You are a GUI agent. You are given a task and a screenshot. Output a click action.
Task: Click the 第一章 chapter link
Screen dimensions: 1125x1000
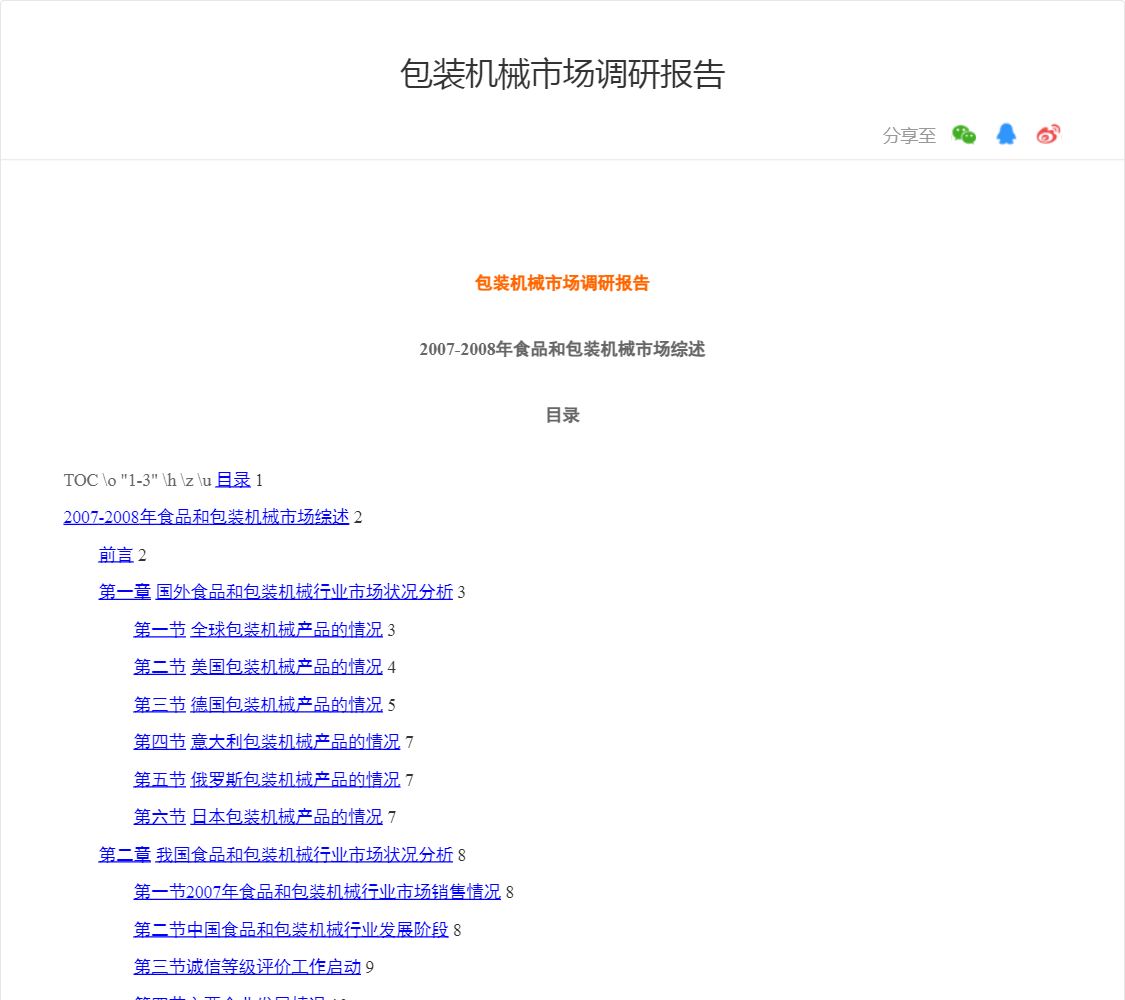point(124,592)
